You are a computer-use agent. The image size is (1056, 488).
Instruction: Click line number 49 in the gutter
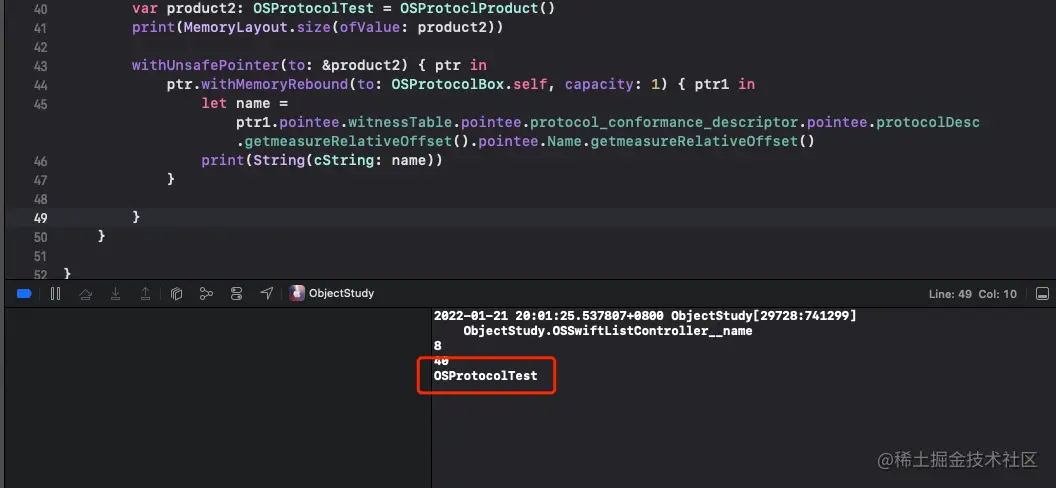click(x=40, y=217)
